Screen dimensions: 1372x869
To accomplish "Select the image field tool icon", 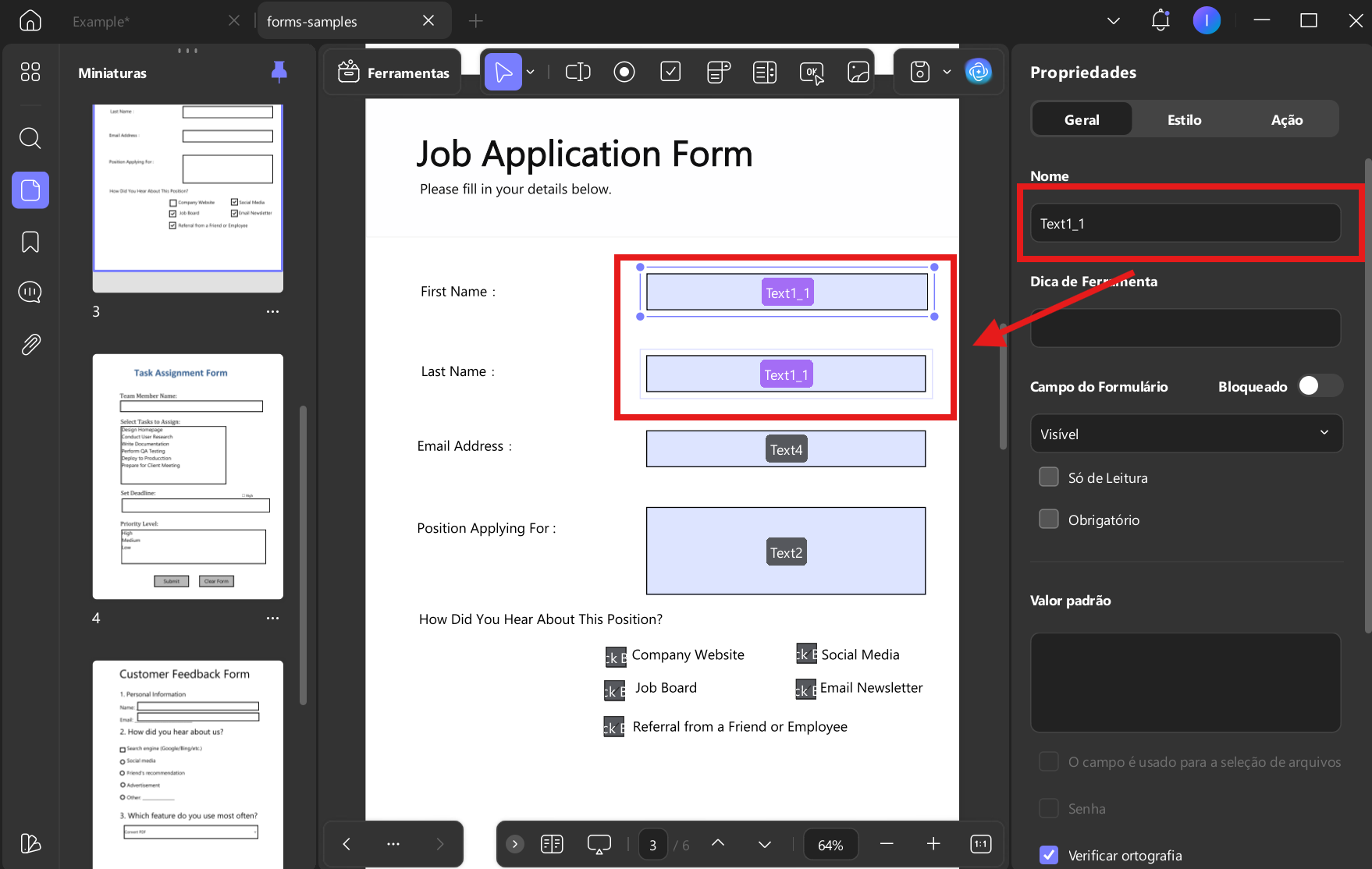I will (x=858, y=73).
